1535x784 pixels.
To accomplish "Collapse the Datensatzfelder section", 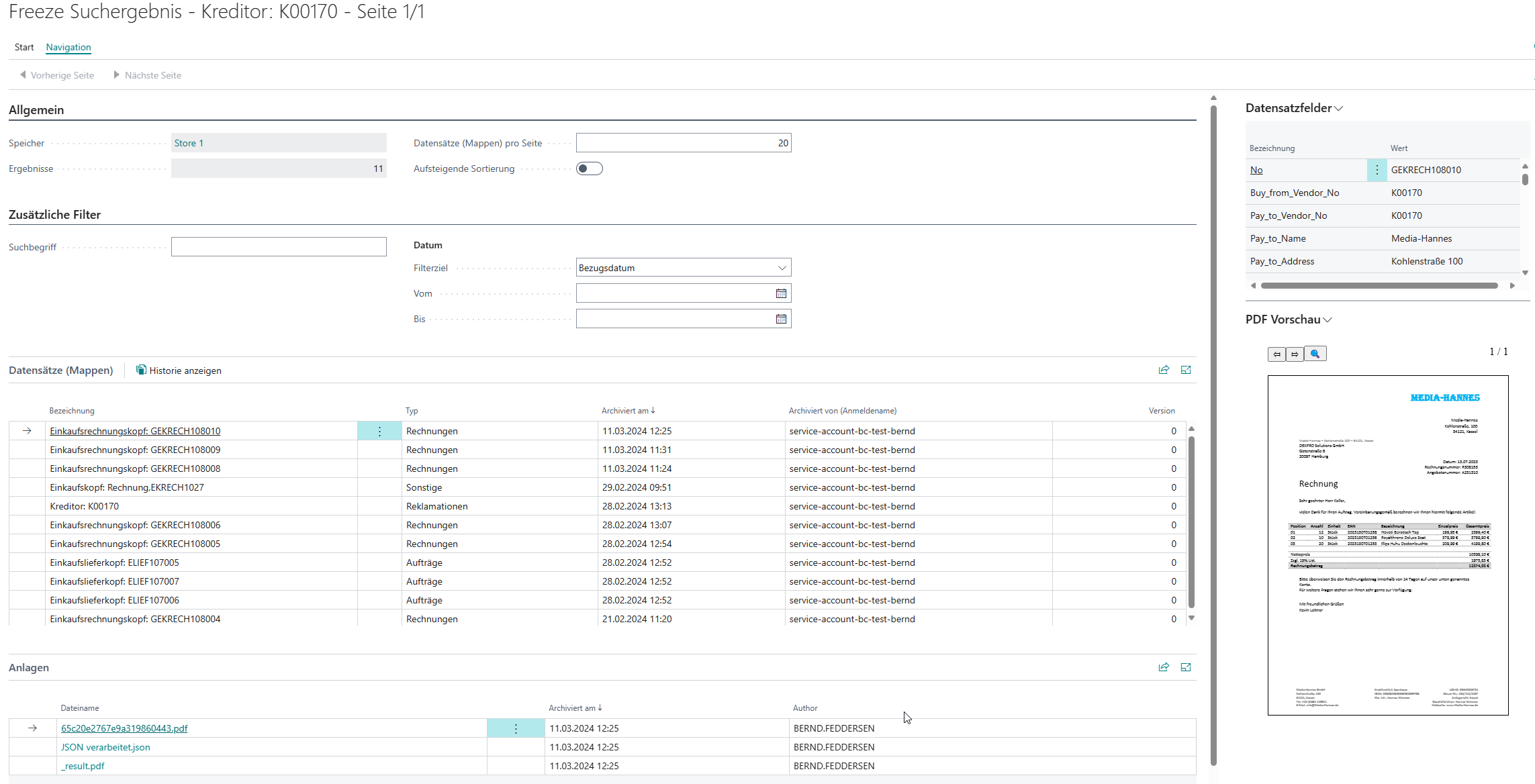I will pyautogui.click(x=1294, y=108).
